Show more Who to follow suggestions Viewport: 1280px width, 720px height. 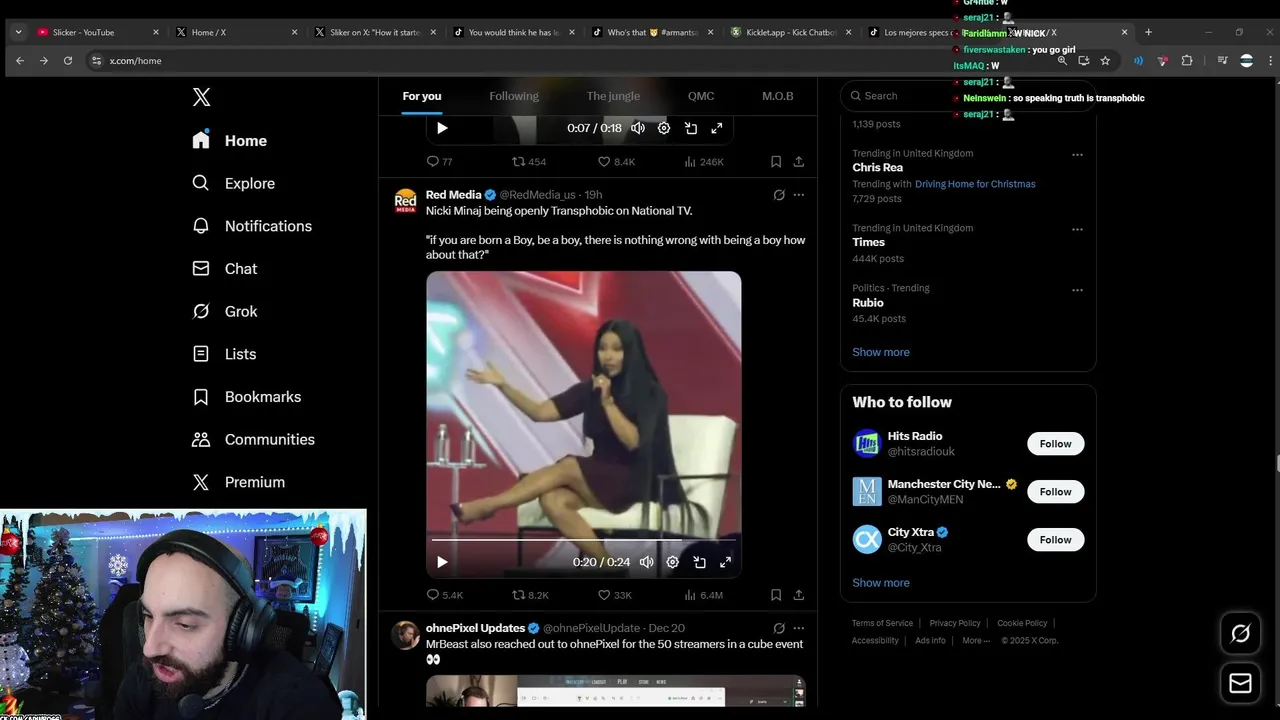pos(881,583)
